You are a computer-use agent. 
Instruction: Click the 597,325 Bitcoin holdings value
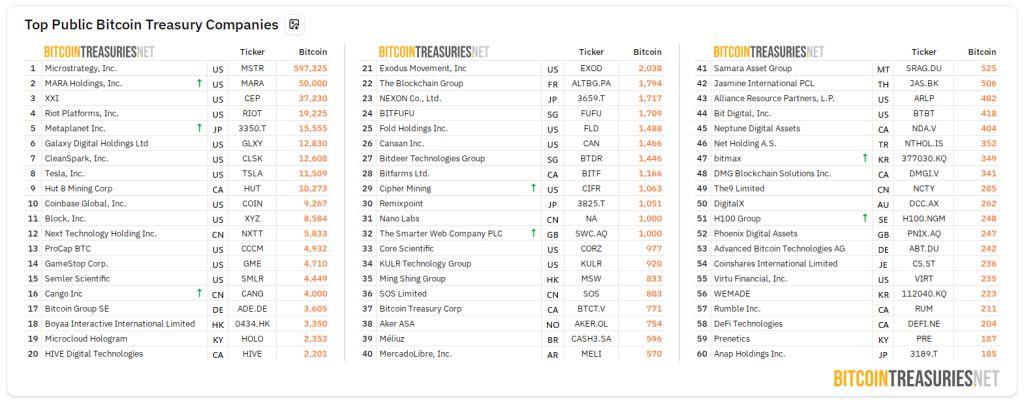[311, 68]
